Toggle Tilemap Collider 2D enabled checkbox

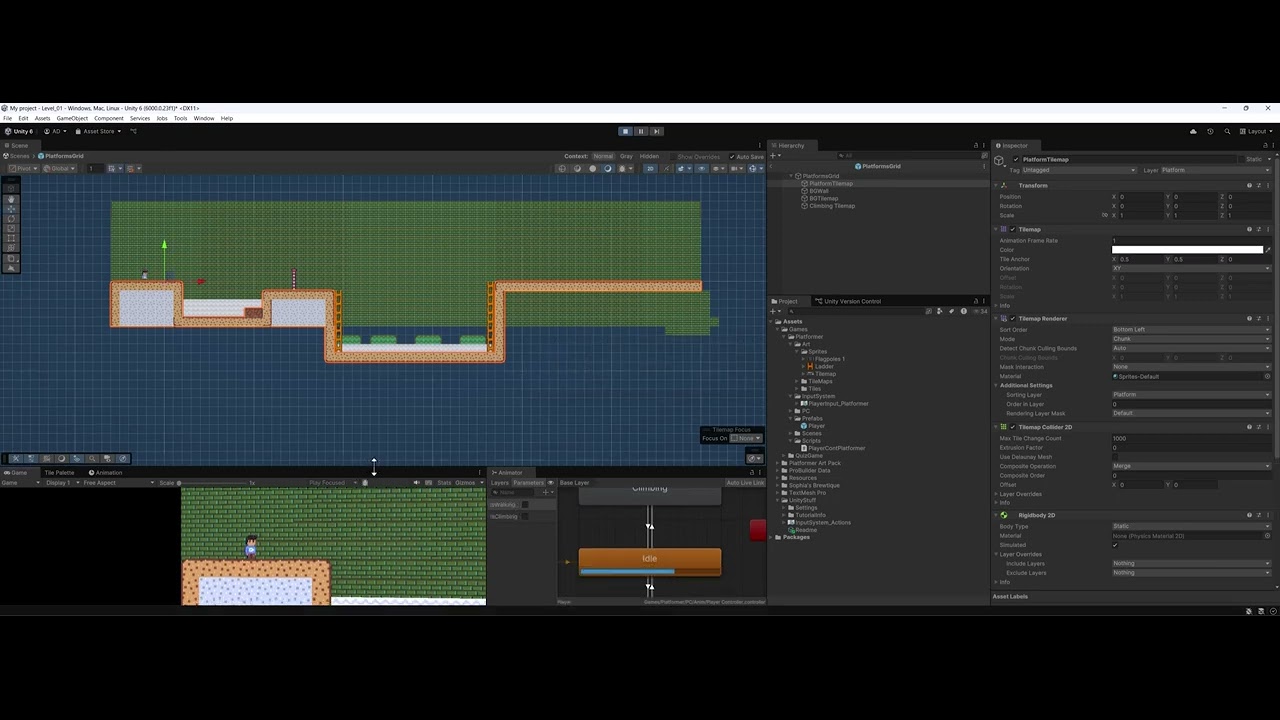tap(1011, 427)
